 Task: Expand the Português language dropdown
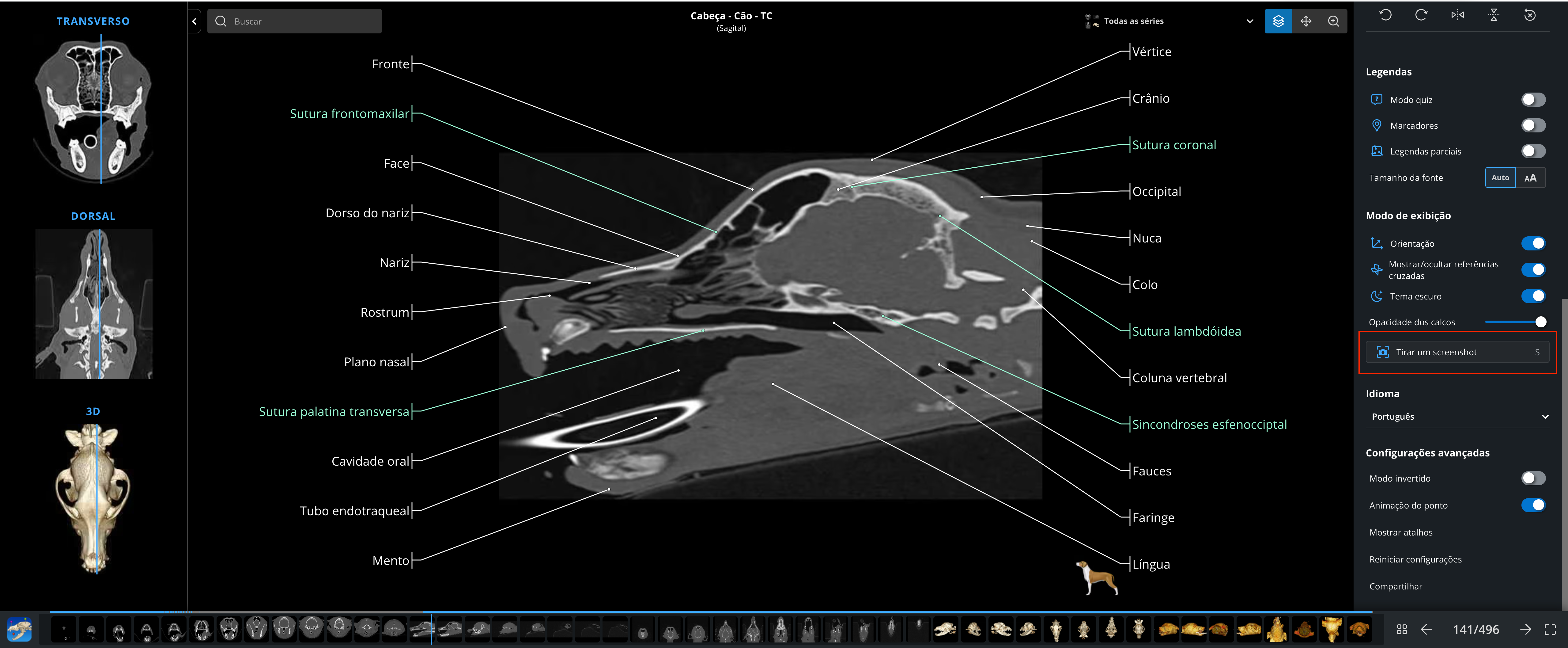(1457, 417)
